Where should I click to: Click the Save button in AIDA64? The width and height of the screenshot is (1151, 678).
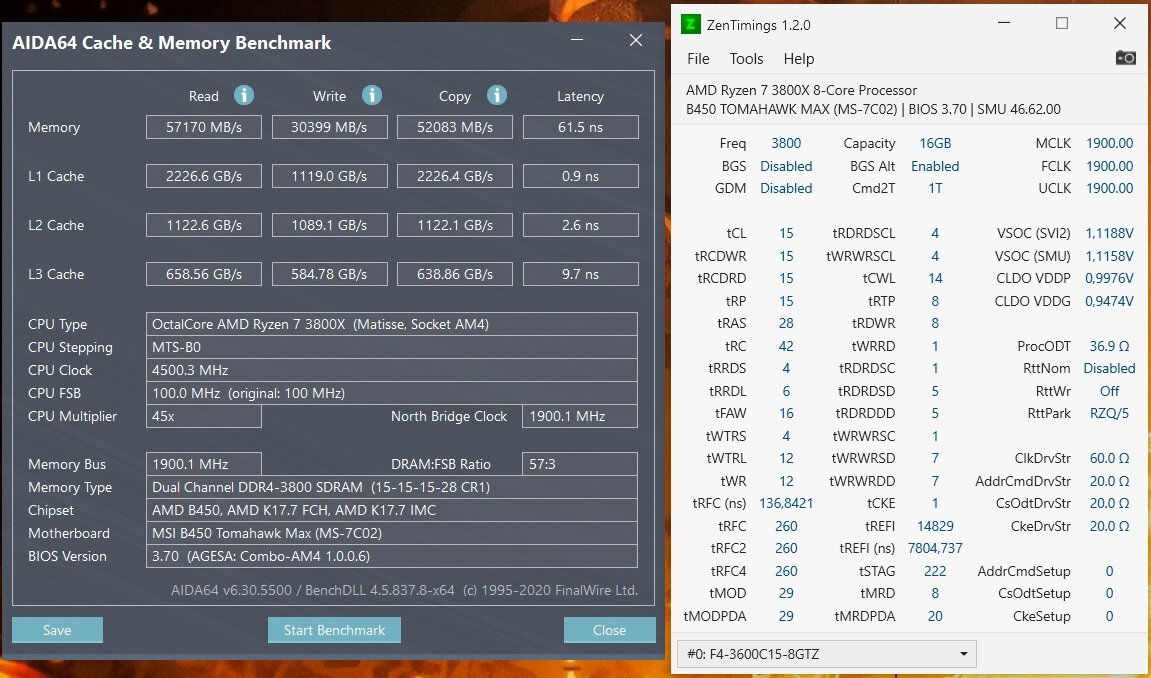coord(57,630)
